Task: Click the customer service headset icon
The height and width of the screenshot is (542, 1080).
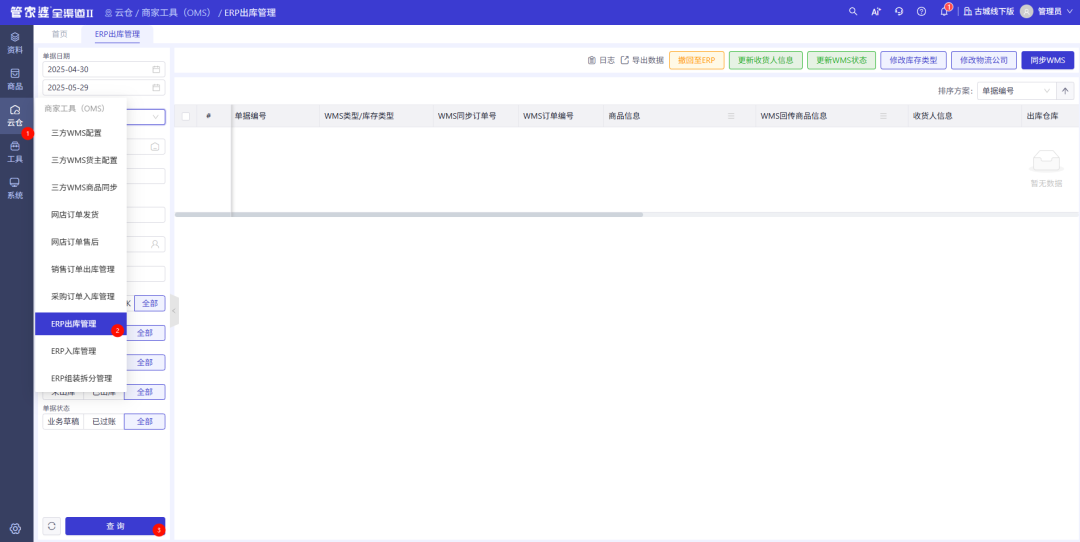Action: pos(899,11)
